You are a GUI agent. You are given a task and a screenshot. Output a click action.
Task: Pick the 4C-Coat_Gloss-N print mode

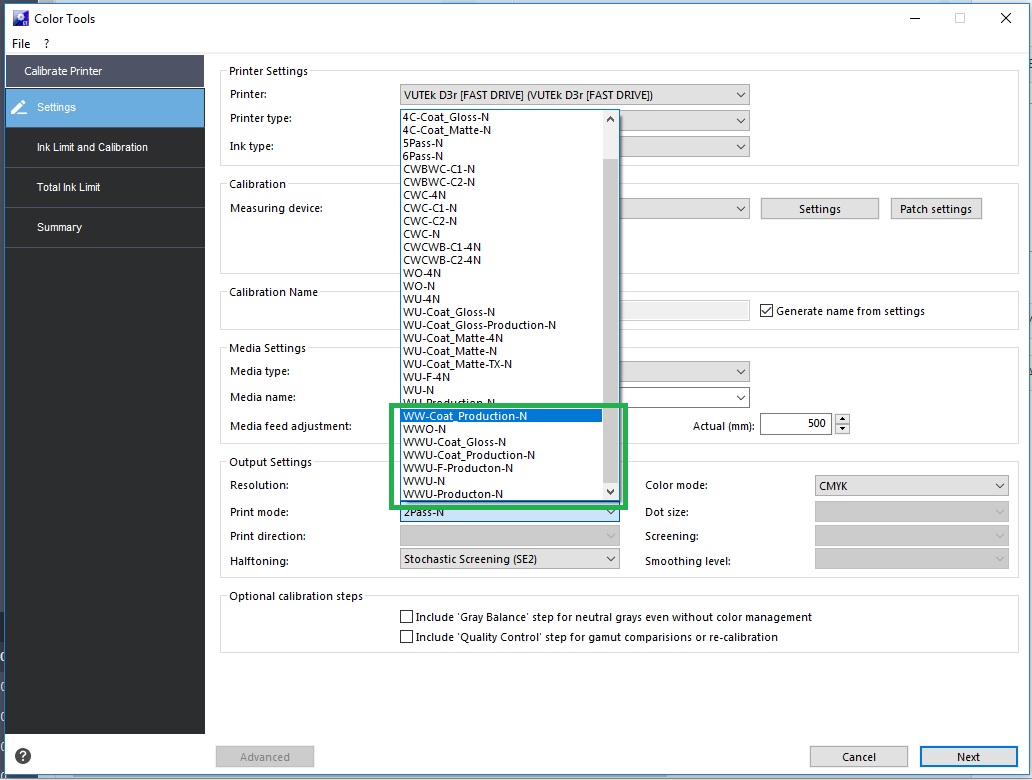(x=502, y=117)
